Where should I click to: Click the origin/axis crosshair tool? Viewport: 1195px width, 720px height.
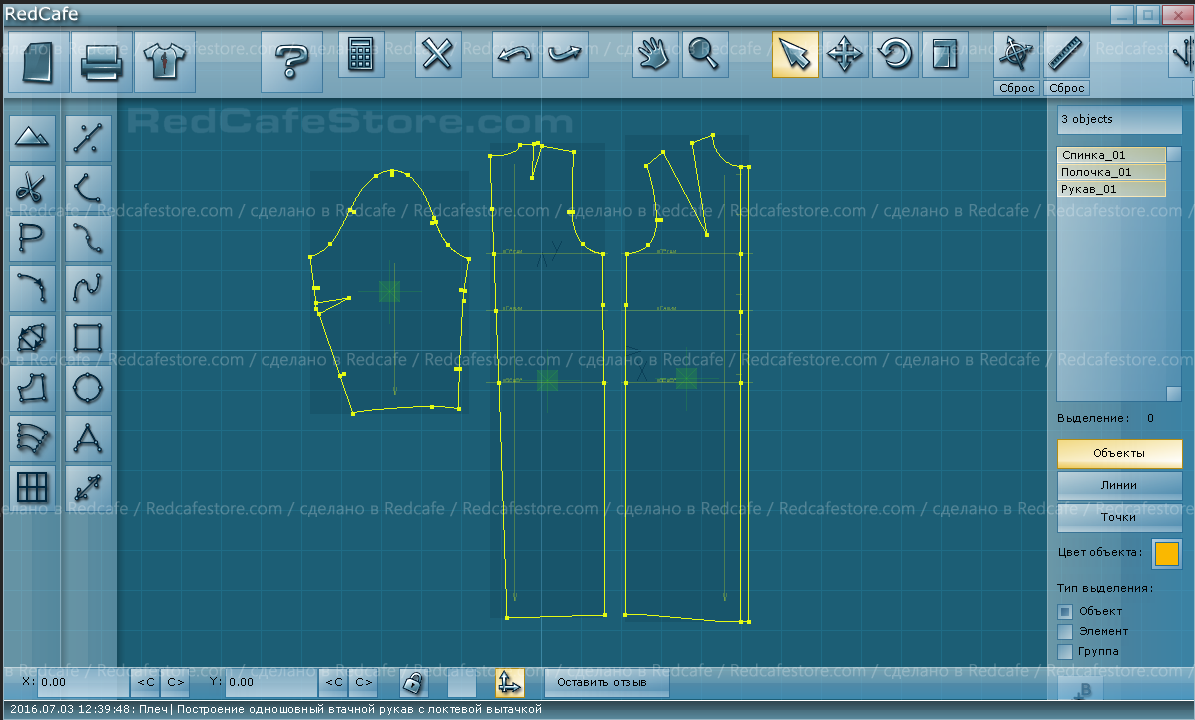tap(1016, 54)
